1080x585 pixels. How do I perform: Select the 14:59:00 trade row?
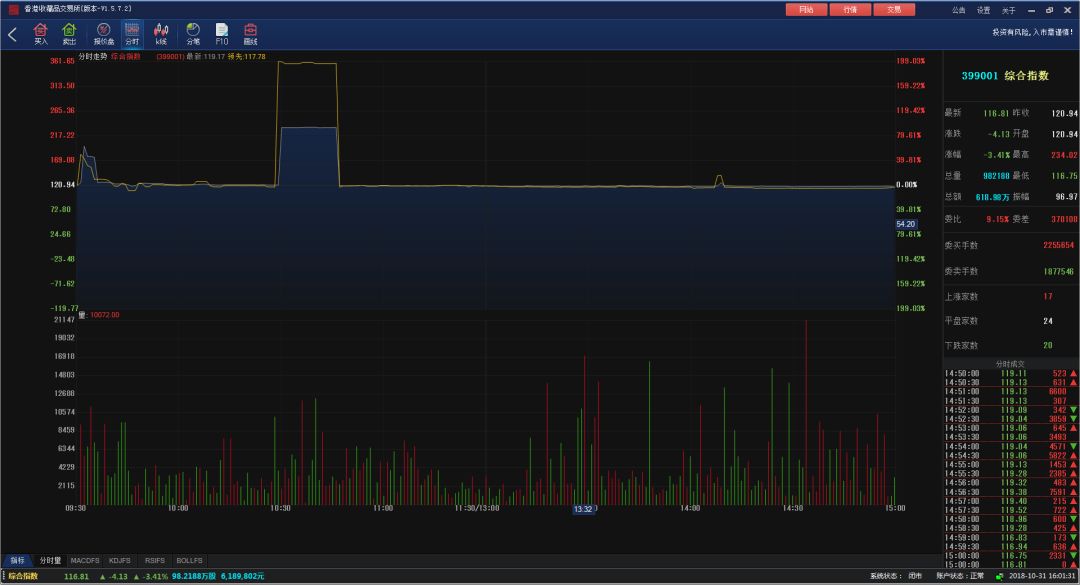point(1010,537)
